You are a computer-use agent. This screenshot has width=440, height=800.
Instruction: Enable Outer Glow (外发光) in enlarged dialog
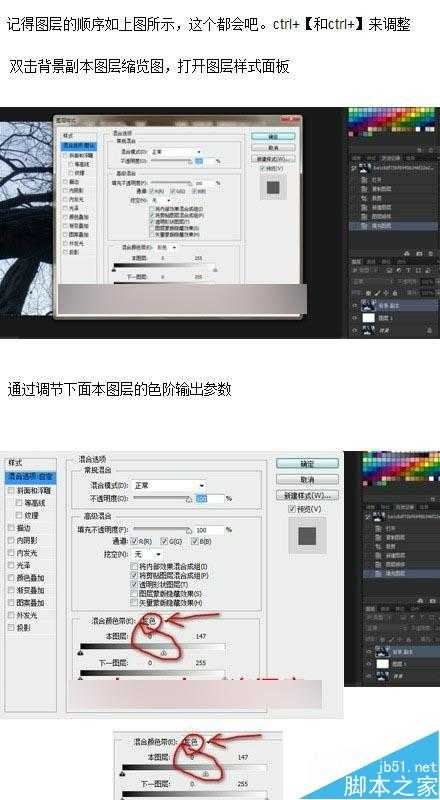point(11,615)
